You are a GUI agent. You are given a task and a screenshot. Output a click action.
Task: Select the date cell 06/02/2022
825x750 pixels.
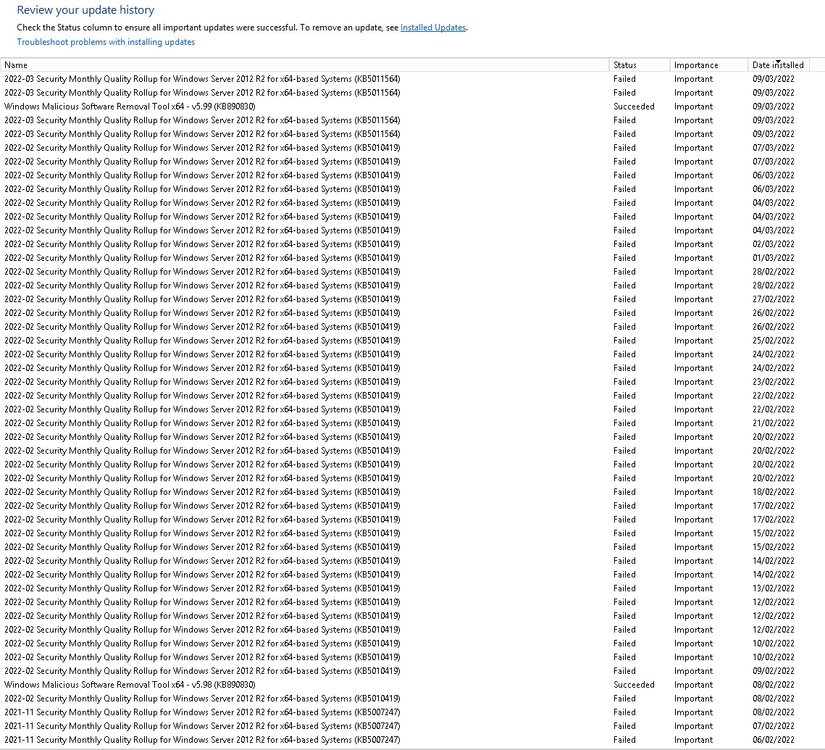pos(773,739)
